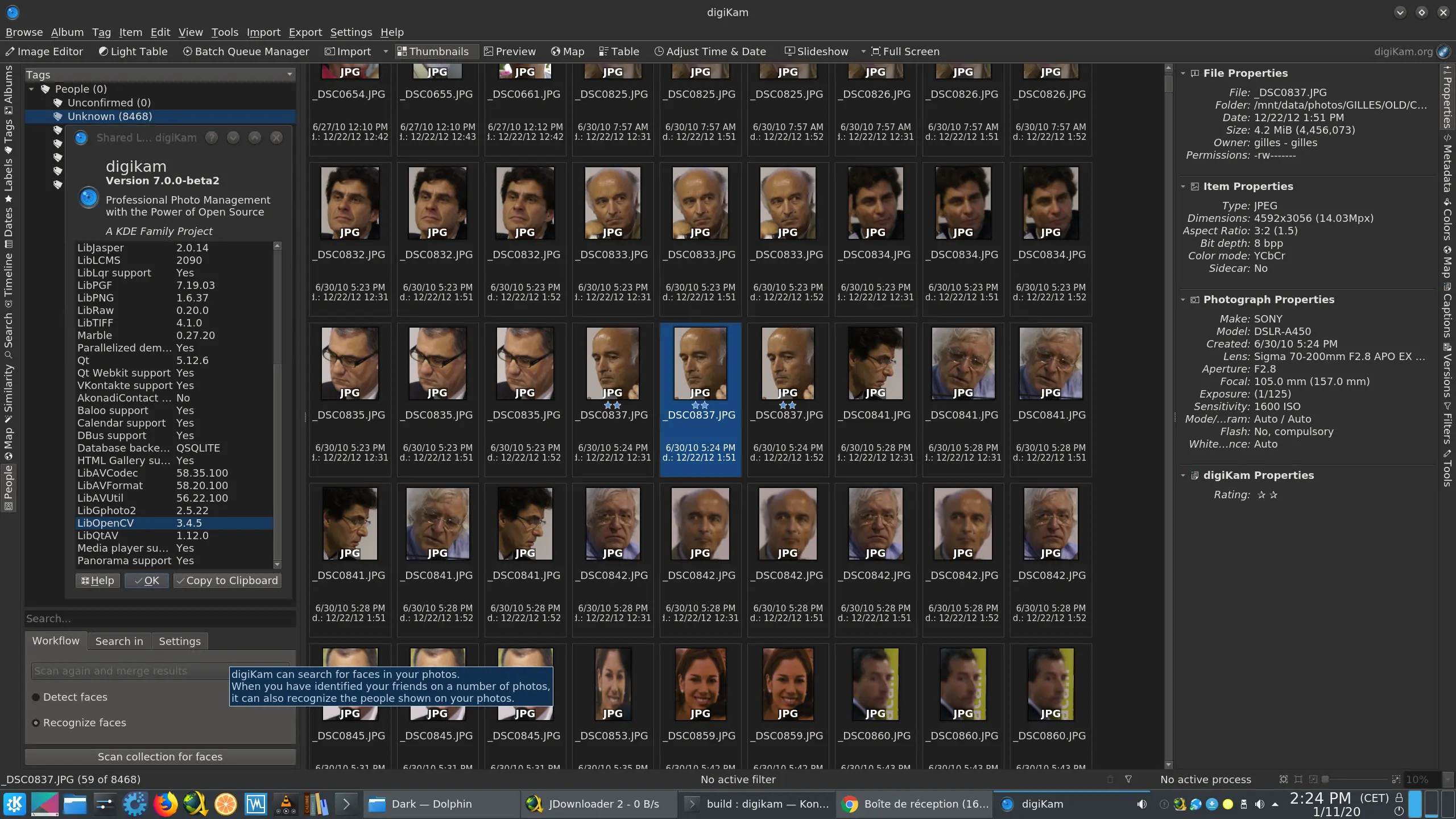Click Copy to Clipboard button

coord(227,580)
